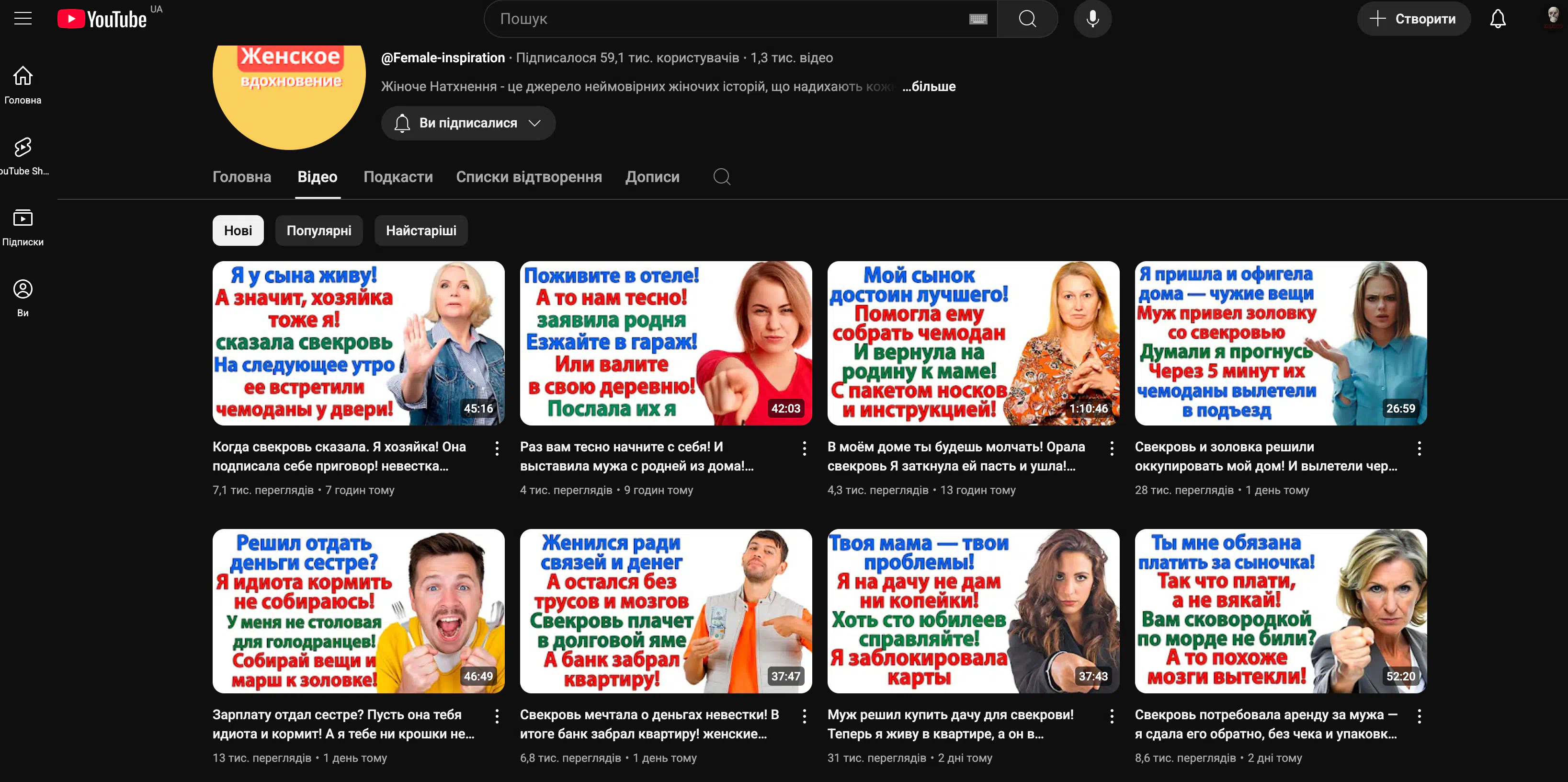1568x782 pixels.
Task: Open the Дописи tab
Action: [x=652, y=177]
